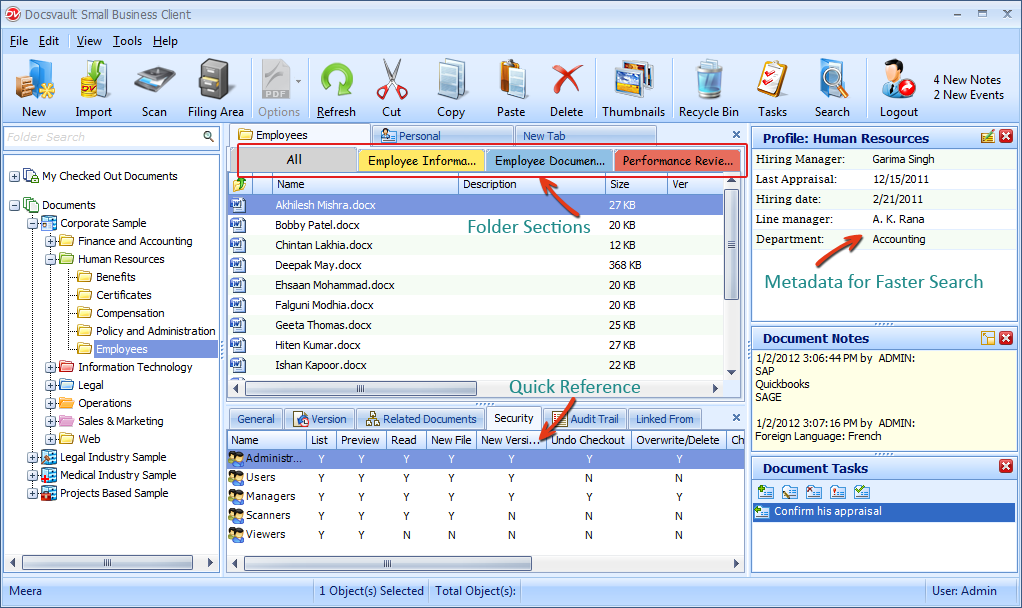Cut the selected document
1022x608 pixels.
pos(392,88)
